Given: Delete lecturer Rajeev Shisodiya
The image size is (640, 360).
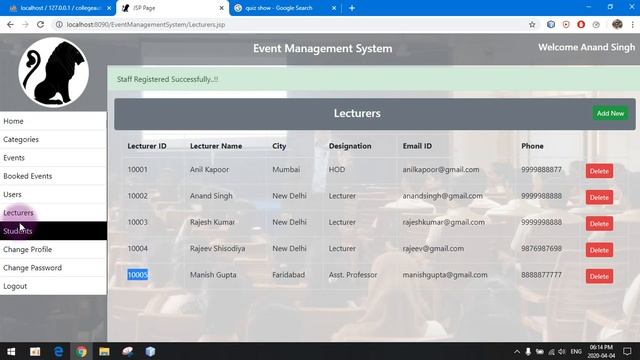Looking at the screenshot, I should click(599, 250).
